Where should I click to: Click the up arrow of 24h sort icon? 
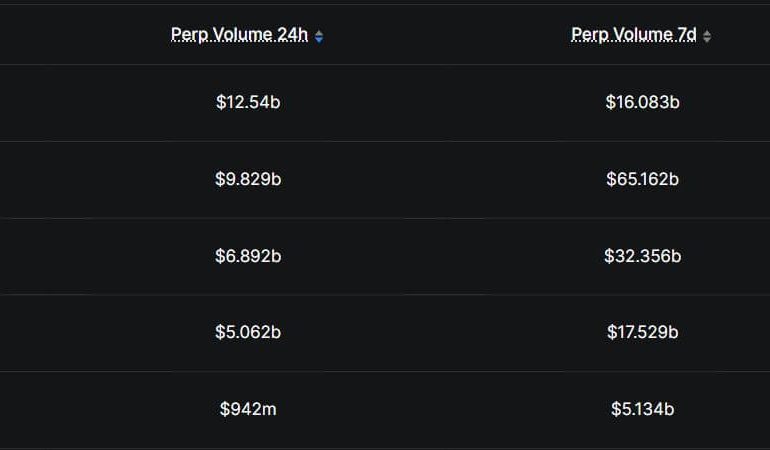[319, 33]
